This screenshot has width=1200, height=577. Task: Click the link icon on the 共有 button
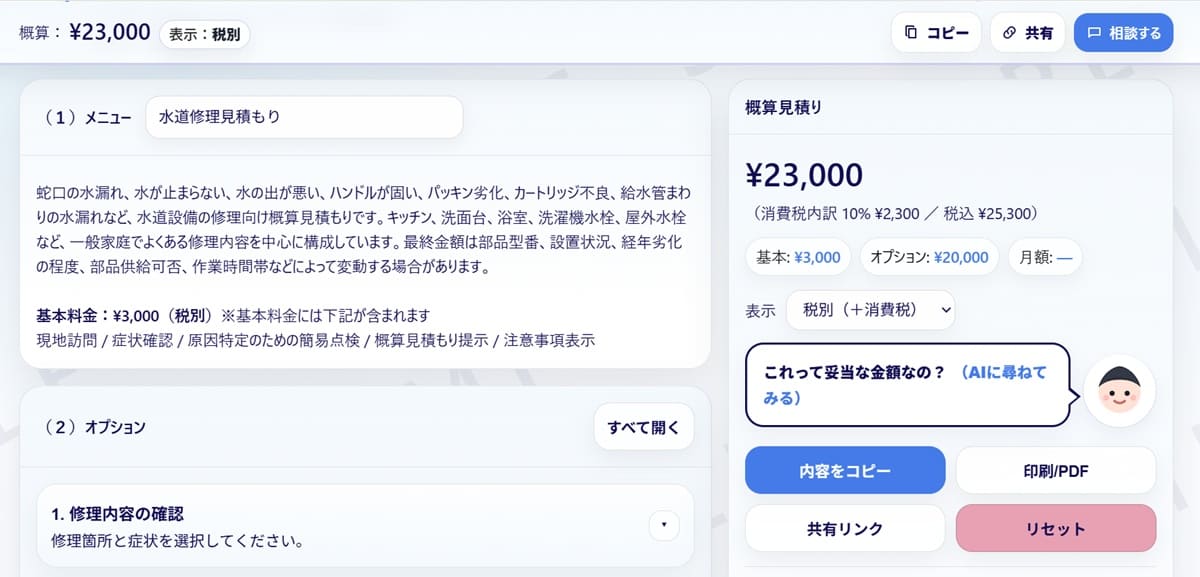click(x=1007, y=32)
